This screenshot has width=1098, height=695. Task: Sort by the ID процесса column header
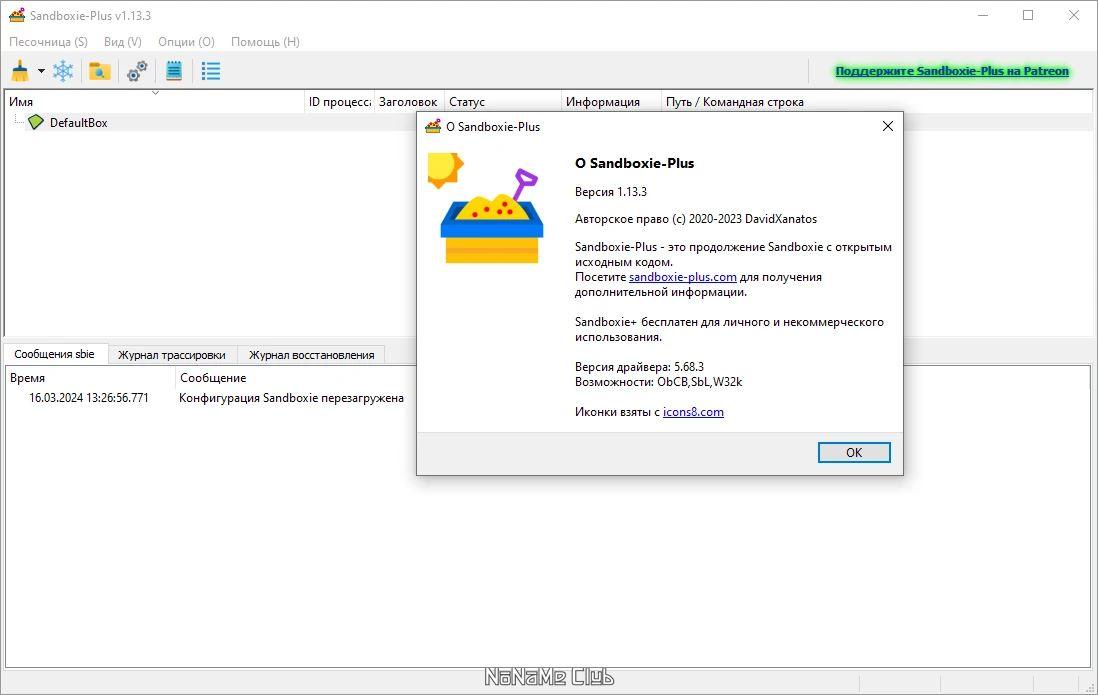pyautogui.click(x=340, y=102)
